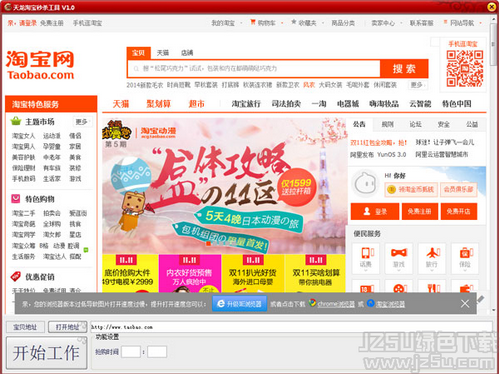Click the shopping cart icon in top navigation
The height and width of the screenshot is (374, 500).
(x=253, y=22)
